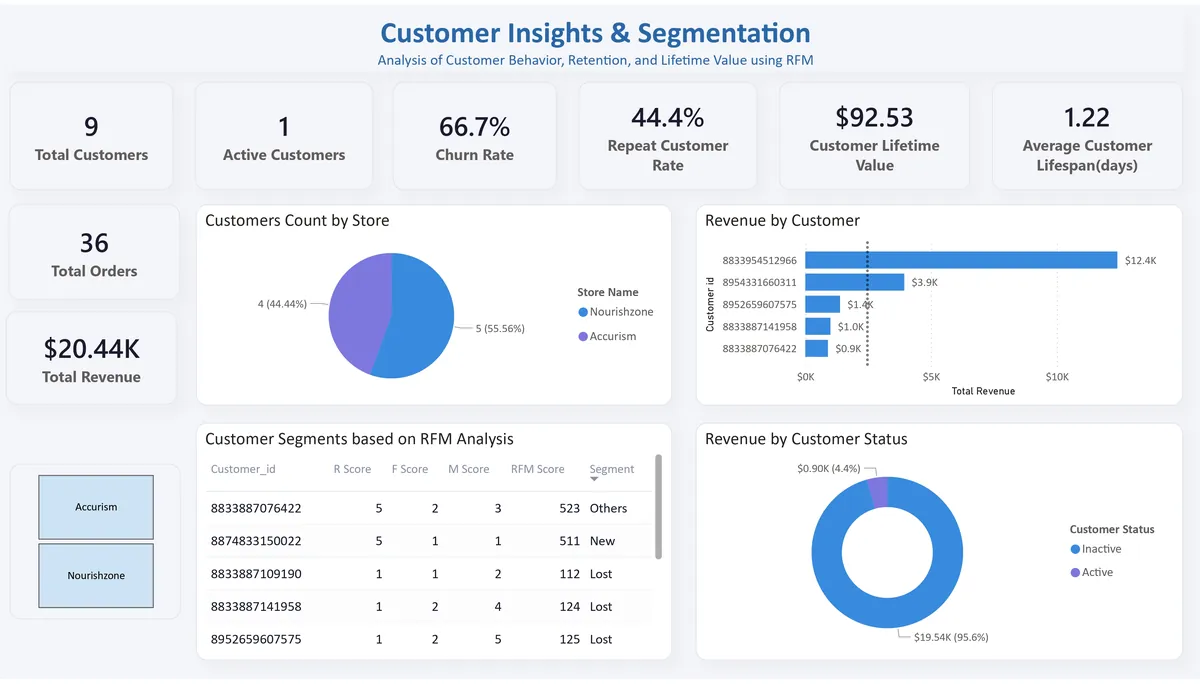Click the Active Customers card
Image resolution: width=1200 pixels, height=684 pixels.
point(284,136)
